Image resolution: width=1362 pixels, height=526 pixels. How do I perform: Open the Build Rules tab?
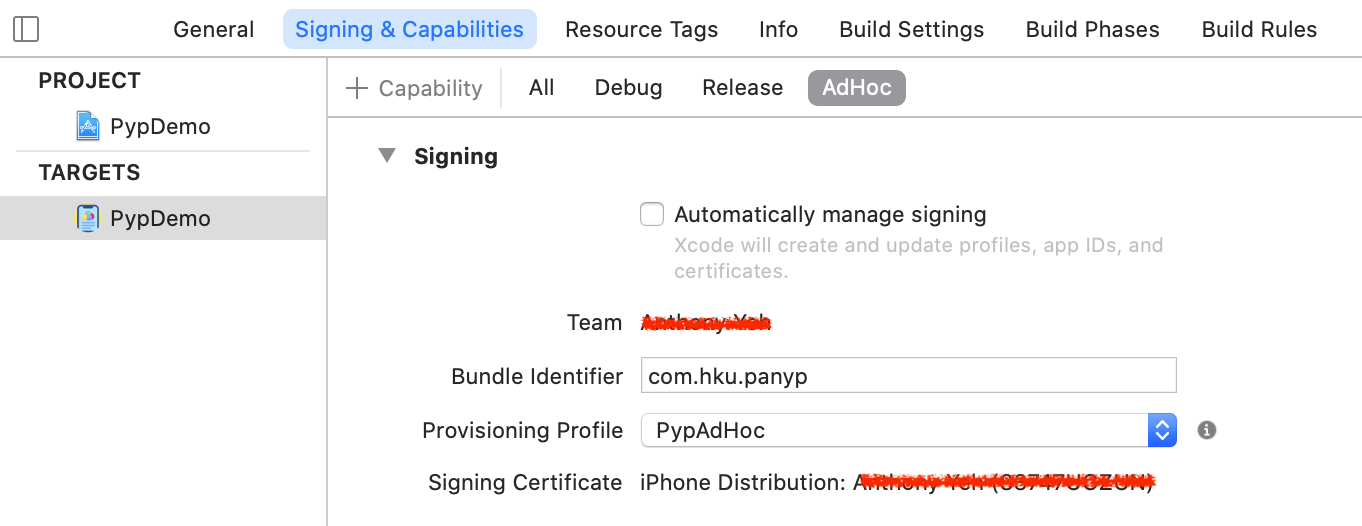1259,29
